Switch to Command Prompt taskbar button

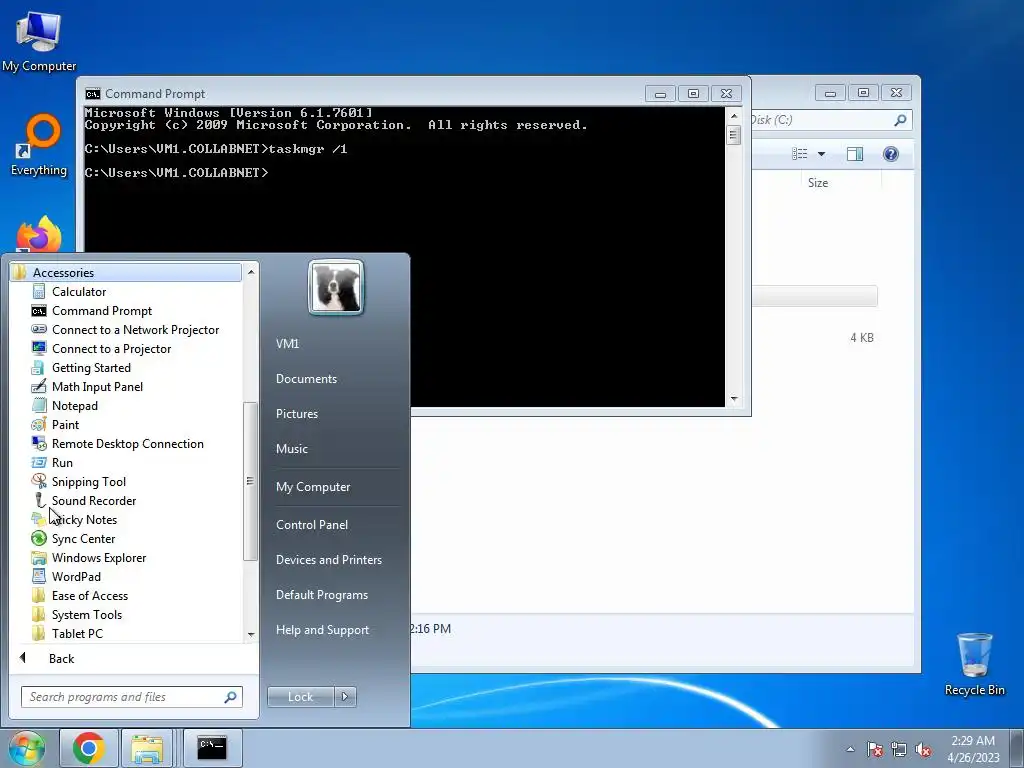point(212,748)
